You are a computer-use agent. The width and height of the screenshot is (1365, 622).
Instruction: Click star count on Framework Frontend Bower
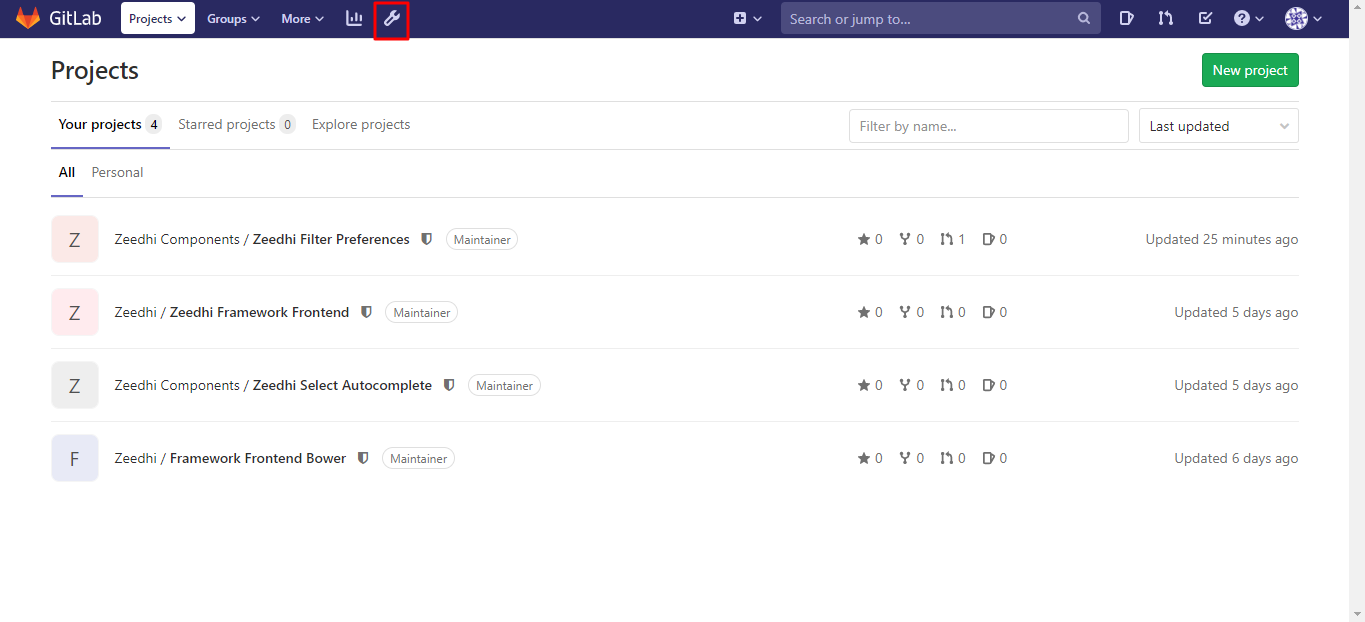870,458
